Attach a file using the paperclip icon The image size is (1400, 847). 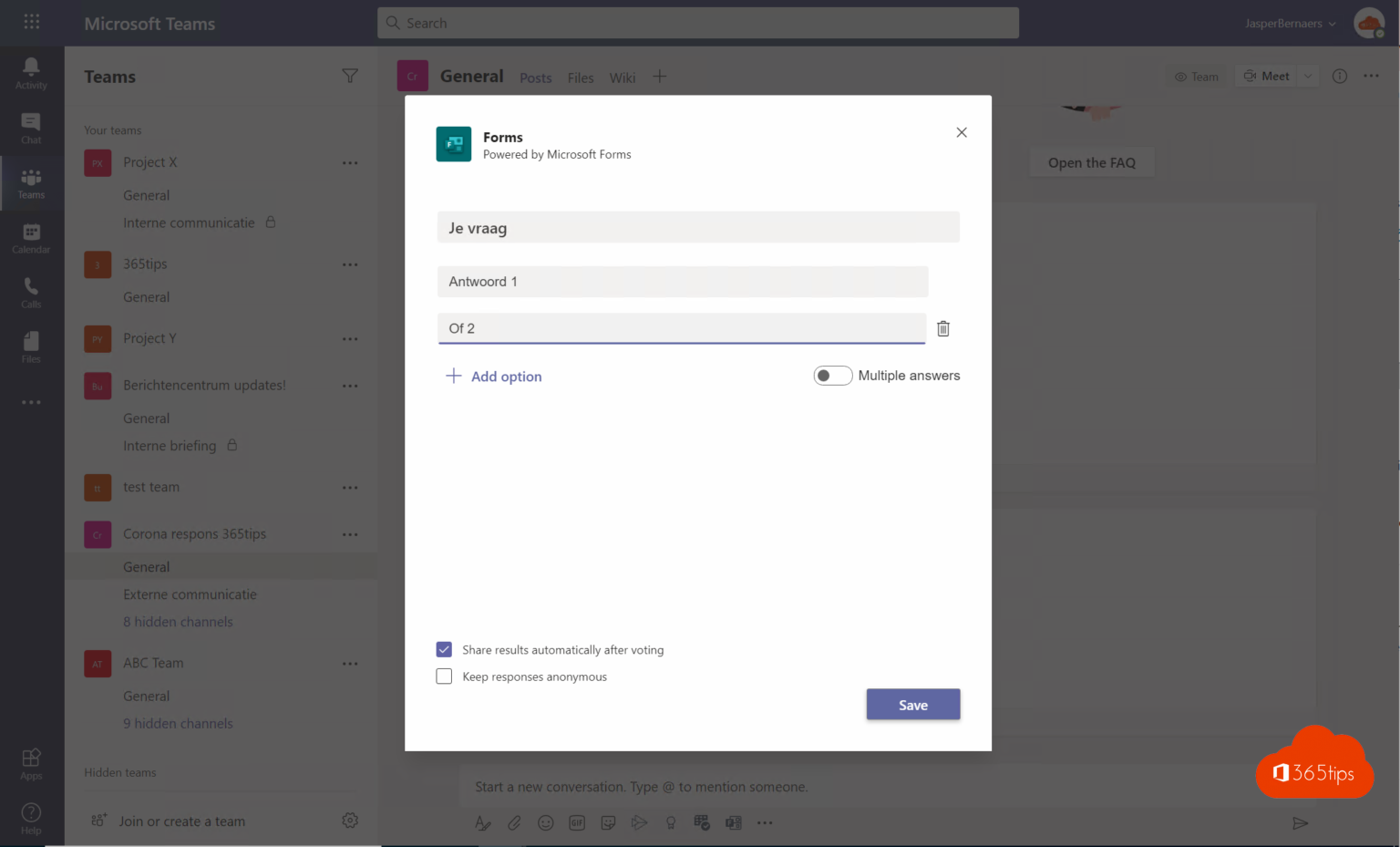coord(513,822)
